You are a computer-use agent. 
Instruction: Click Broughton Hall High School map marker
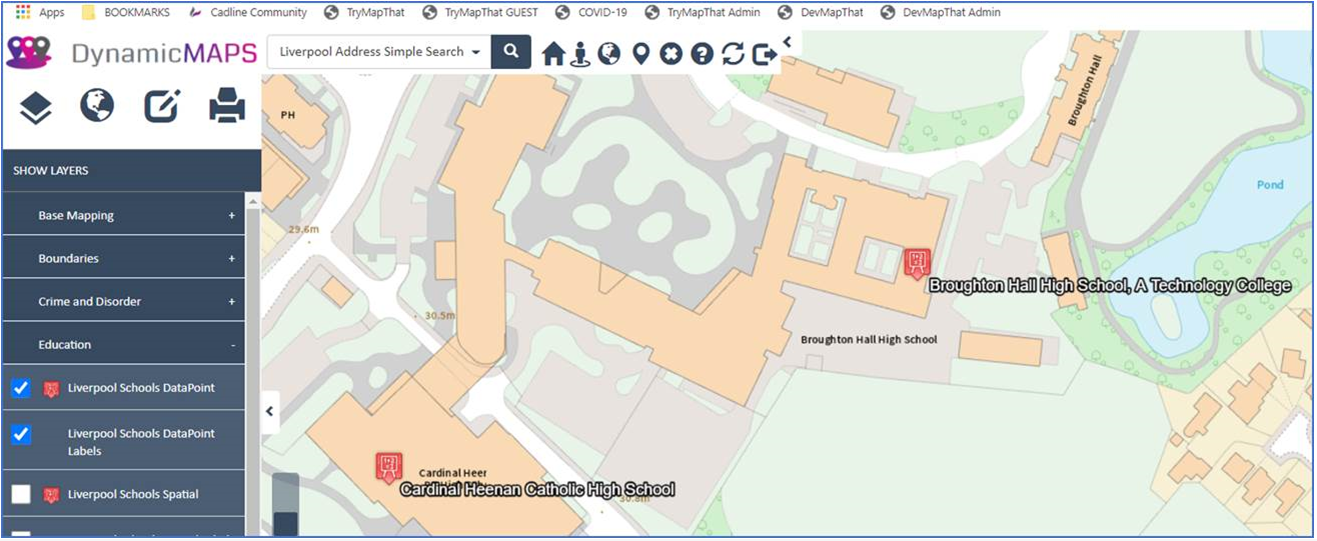[x=917, y=263]
